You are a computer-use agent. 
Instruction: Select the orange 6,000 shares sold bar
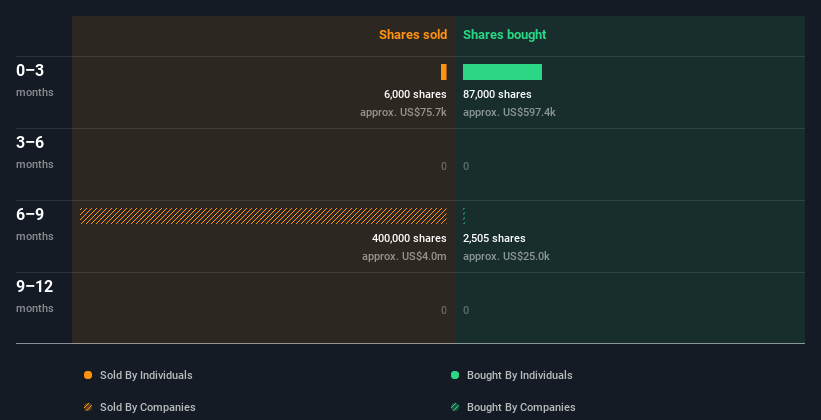coord(443,72)
